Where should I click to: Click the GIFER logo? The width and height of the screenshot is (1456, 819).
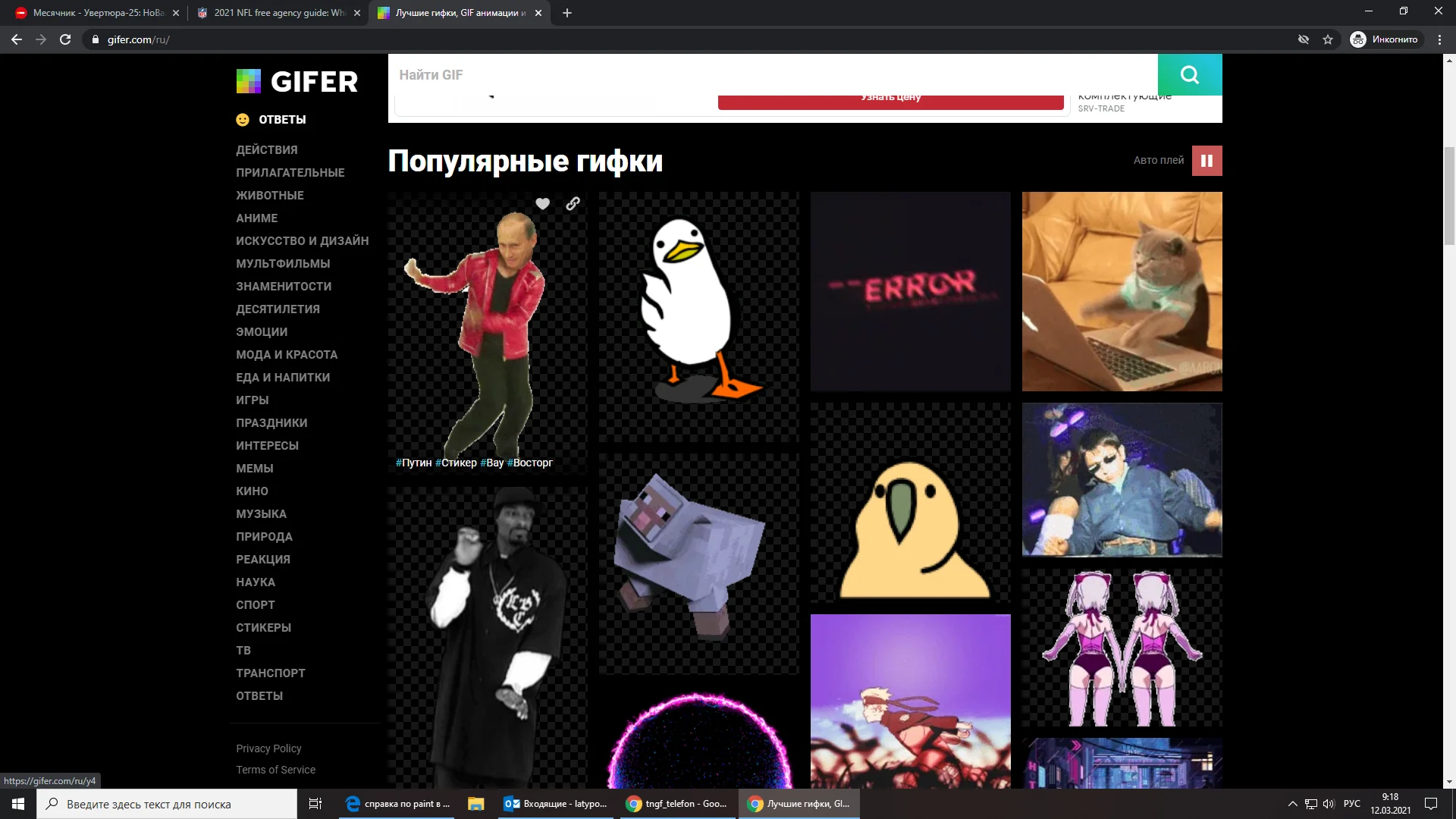[297, 81]
